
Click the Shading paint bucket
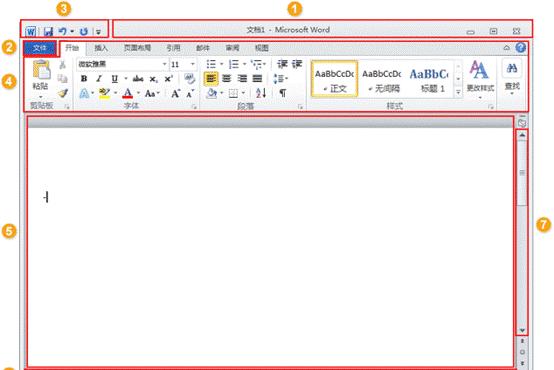pos(212,93)
